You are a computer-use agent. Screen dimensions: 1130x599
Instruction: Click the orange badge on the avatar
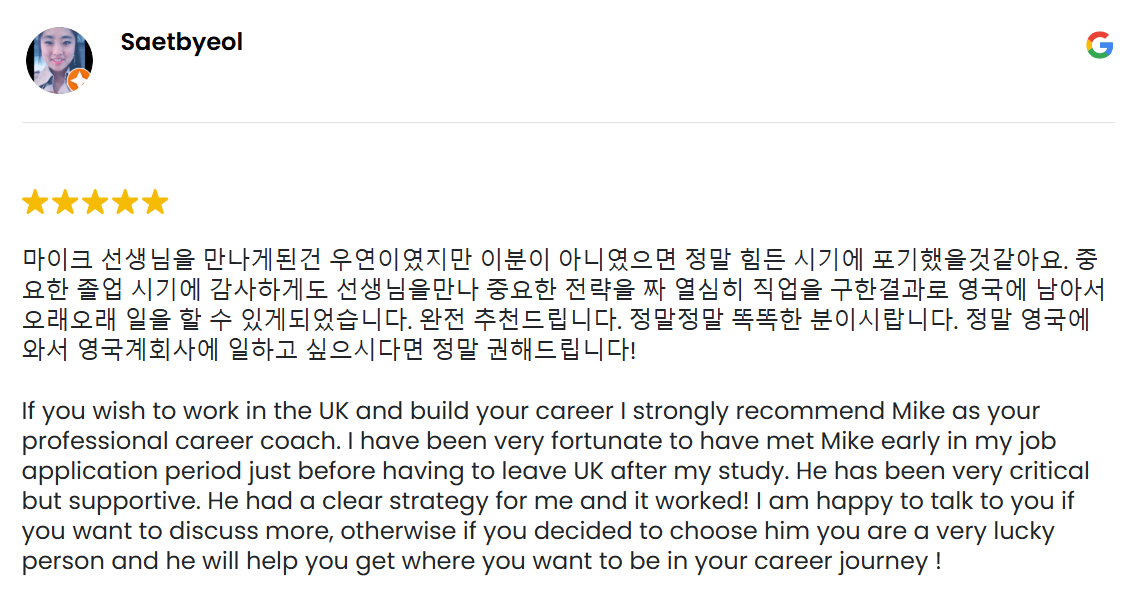[79, 79]
